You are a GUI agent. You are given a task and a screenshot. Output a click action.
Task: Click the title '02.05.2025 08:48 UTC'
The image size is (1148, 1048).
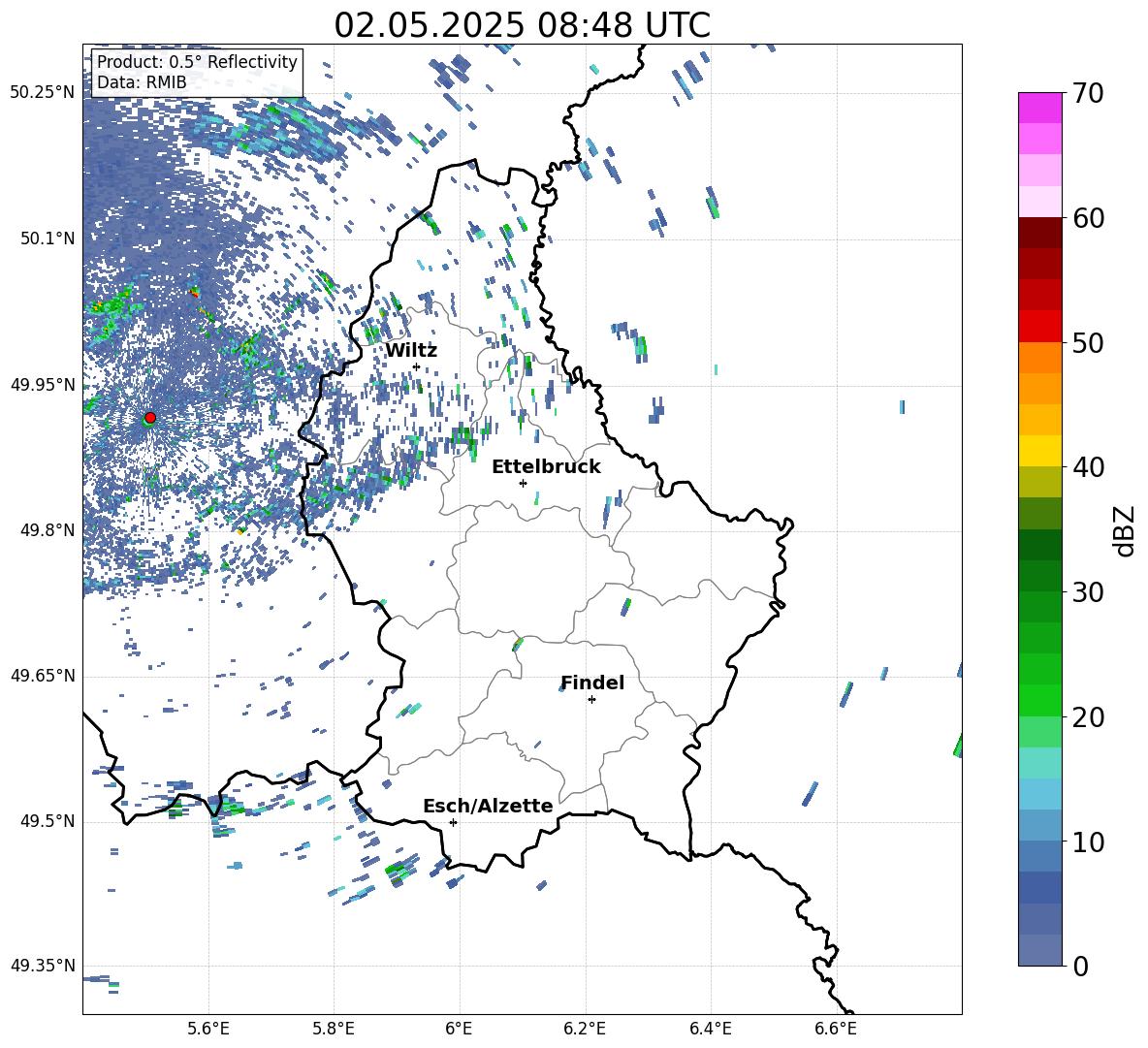coord(522,24)
